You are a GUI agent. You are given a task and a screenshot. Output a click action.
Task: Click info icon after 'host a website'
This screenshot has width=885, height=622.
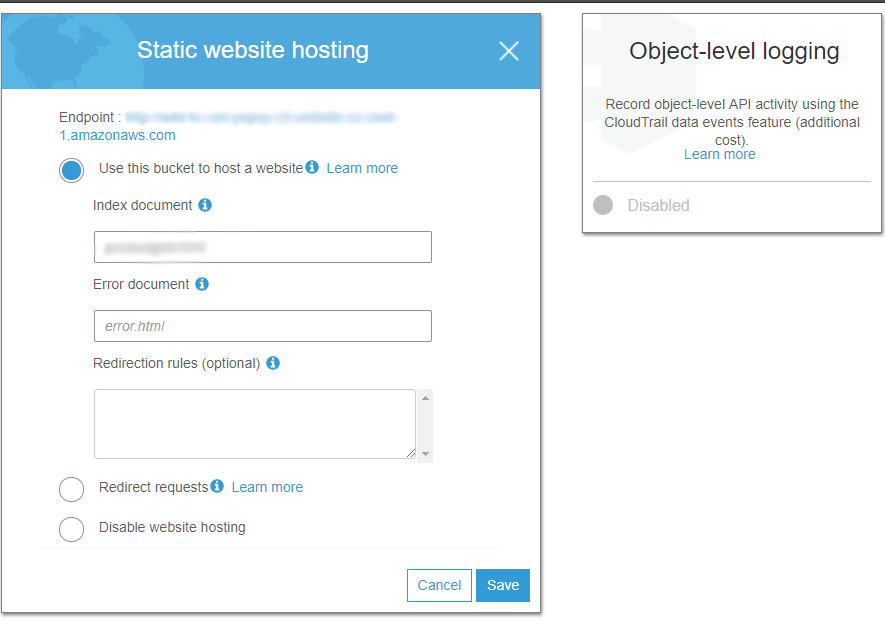pos(312,167)
